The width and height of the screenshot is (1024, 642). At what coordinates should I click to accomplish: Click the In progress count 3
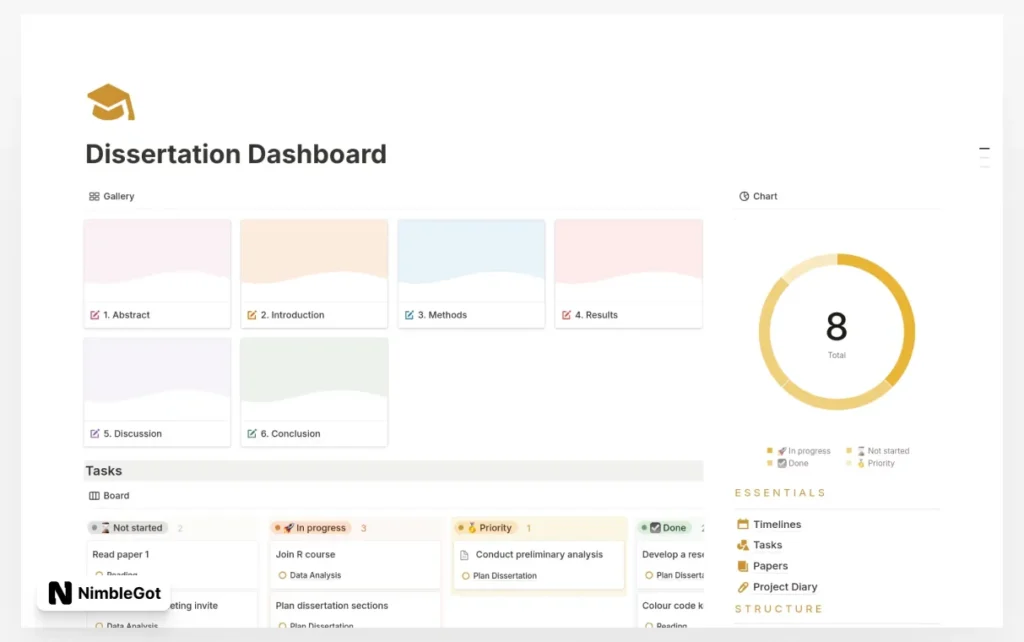(364, 528)
